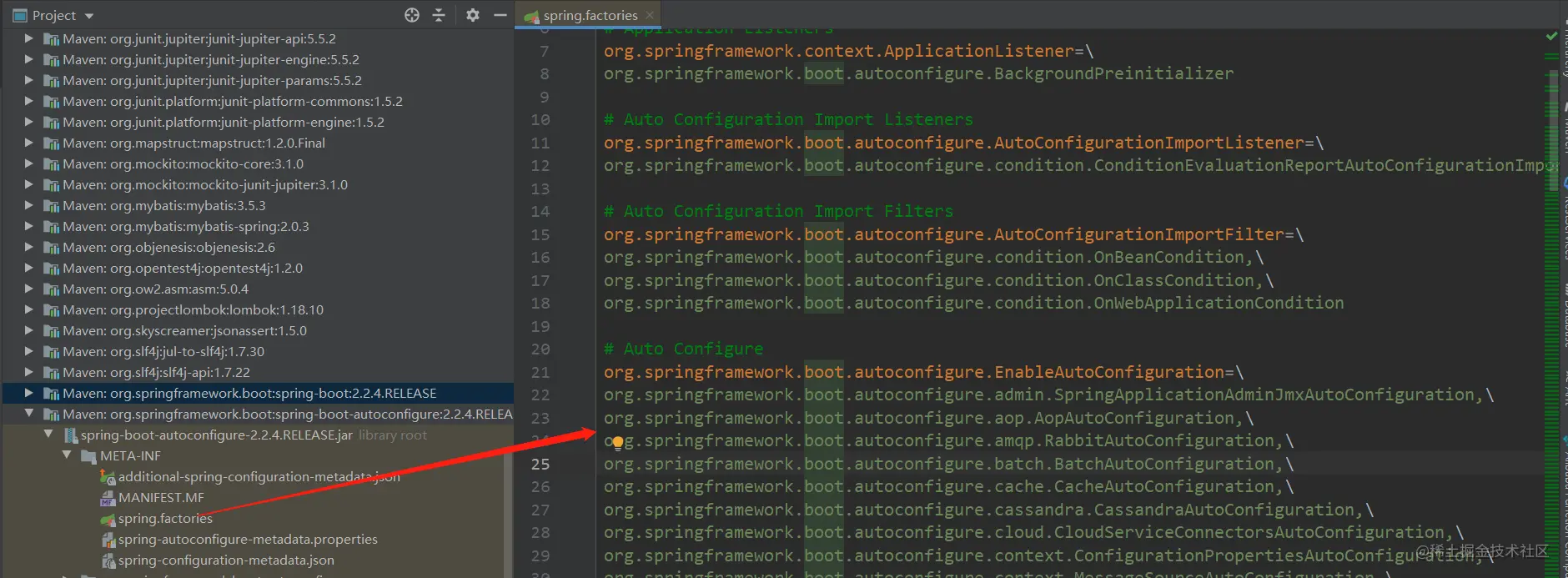Select Maven: org.mybatis:mybatis-spring:2.0.3
This screenshot has height=578, width=1568.
185,226
